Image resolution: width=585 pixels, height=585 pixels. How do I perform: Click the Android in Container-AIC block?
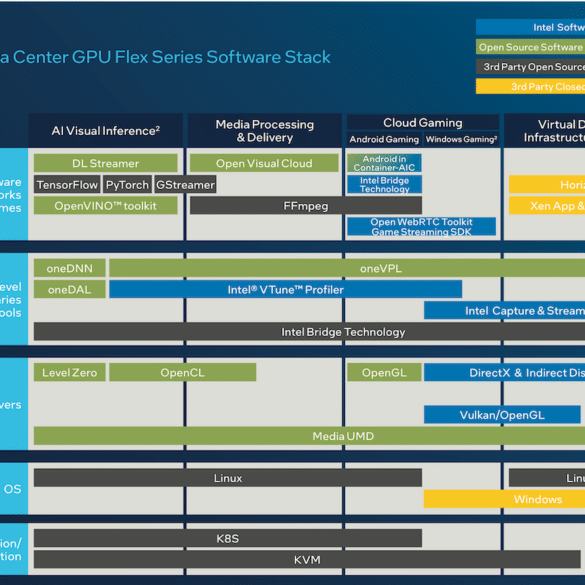coord(384,163)
